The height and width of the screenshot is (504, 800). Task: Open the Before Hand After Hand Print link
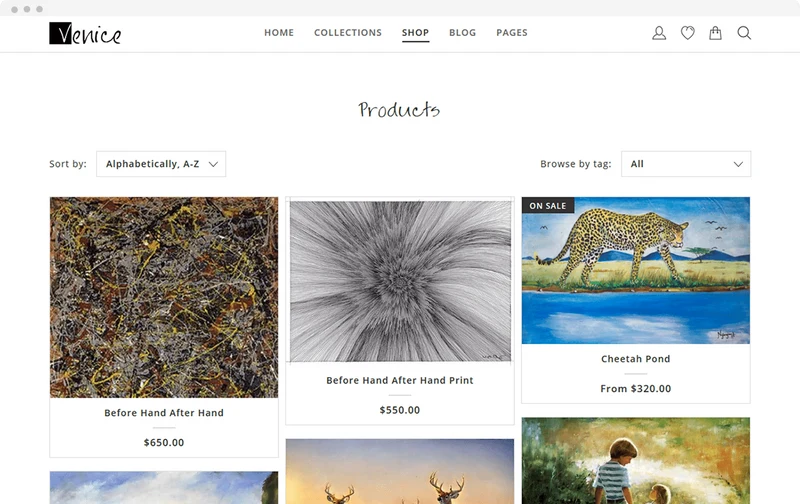[x=400, y=380]
